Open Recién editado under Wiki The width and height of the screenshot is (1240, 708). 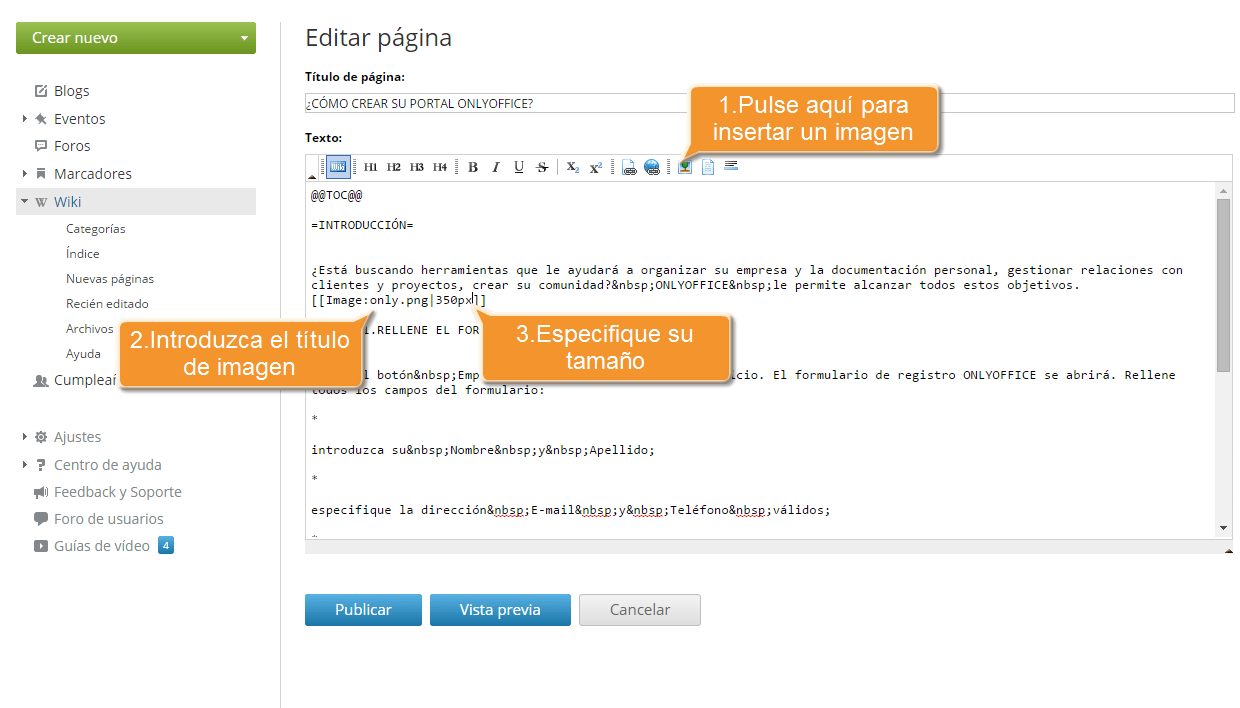pyautogui.click(x=107, y=304)
